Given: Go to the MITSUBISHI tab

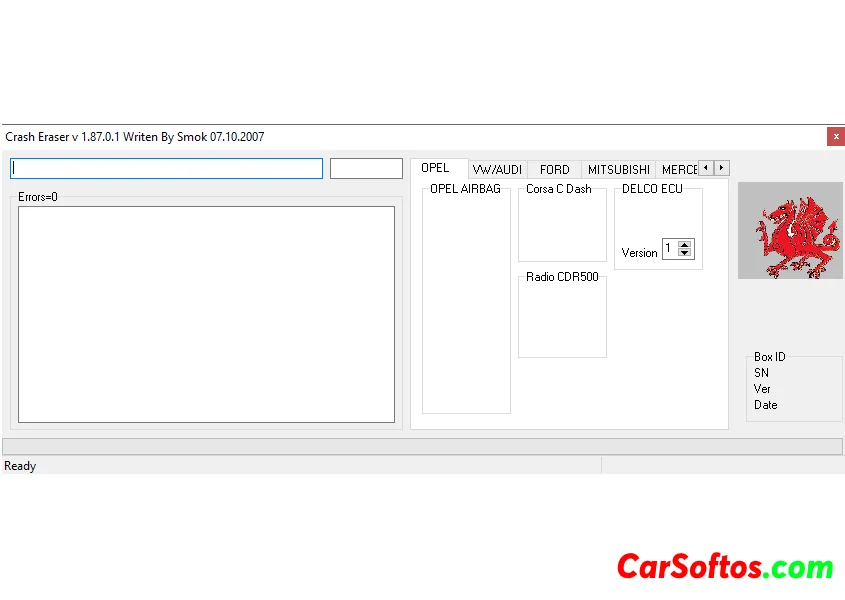Looking at the screenshot, I should pyautogui.click(x=618, y=170).
